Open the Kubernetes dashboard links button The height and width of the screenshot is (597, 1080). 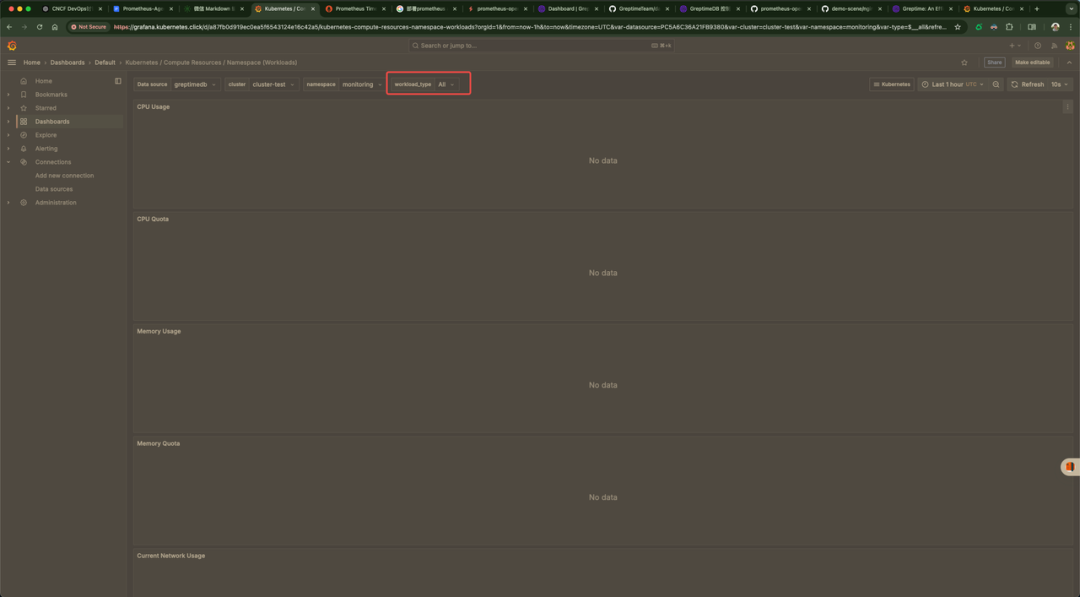[x=892, y=84]
